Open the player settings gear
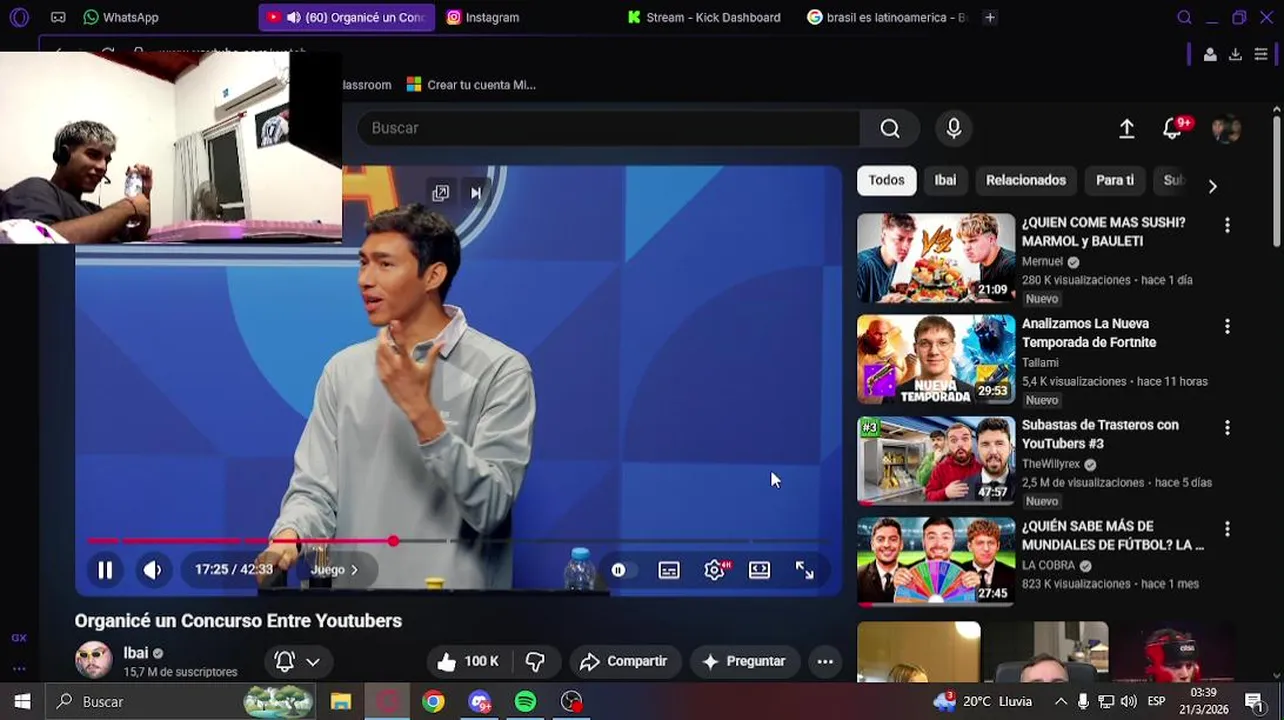 [x=714, y=570]
